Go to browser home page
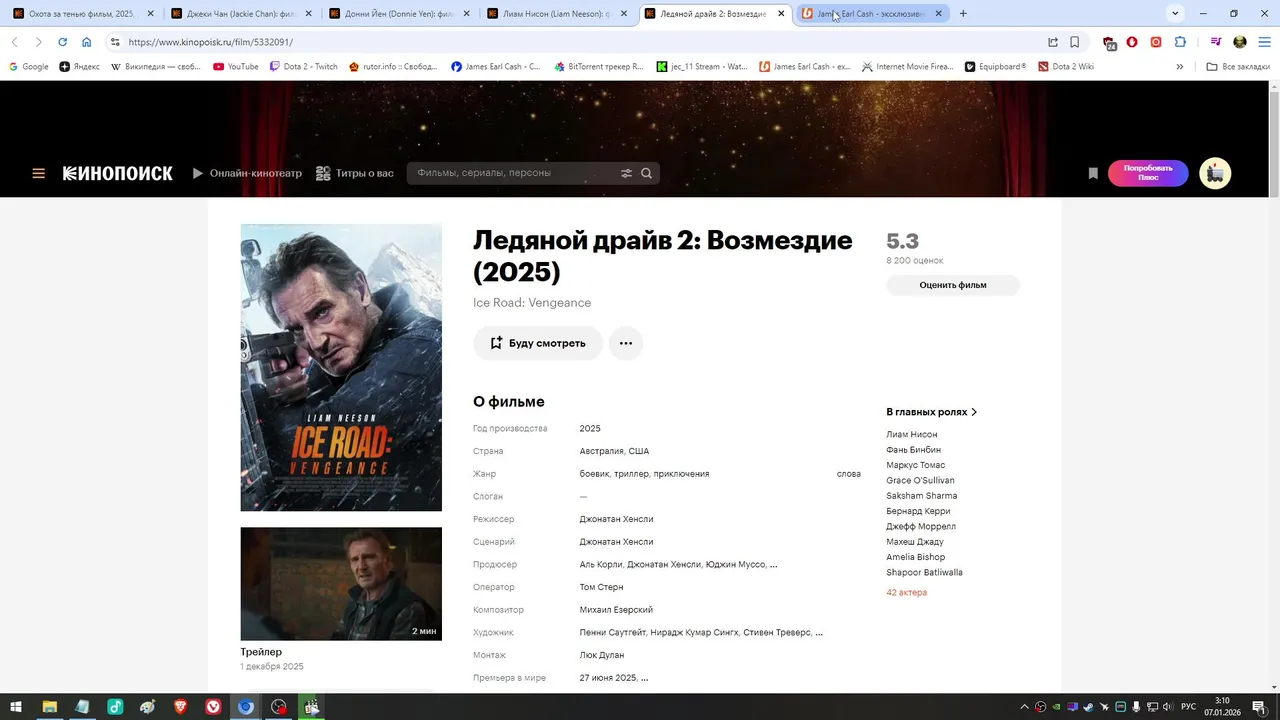The image size is (1280, 720). tap(86, 42)
